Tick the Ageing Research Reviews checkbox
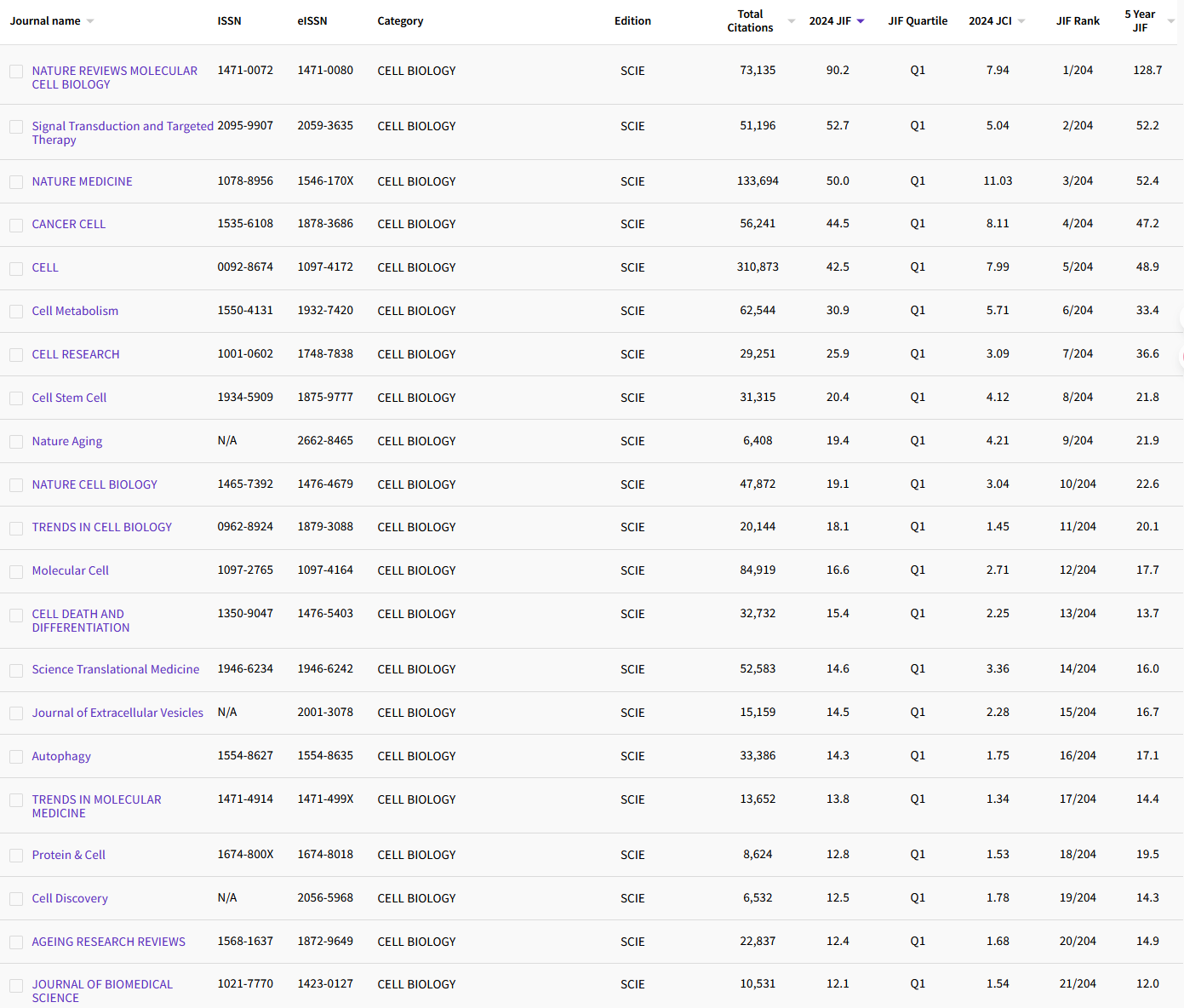The image size is (1184, 1008). pos(16,942)
